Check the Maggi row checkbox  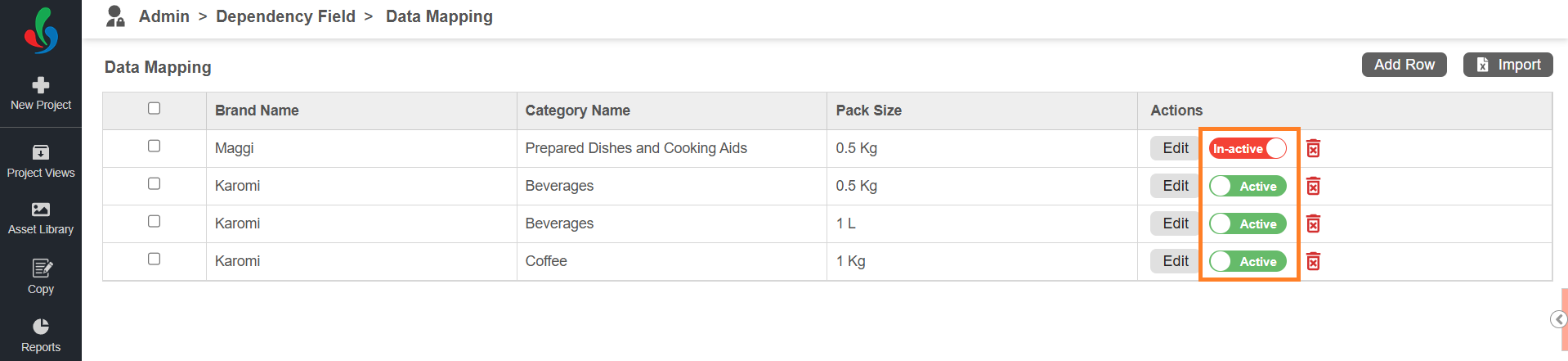pos(154,146)
